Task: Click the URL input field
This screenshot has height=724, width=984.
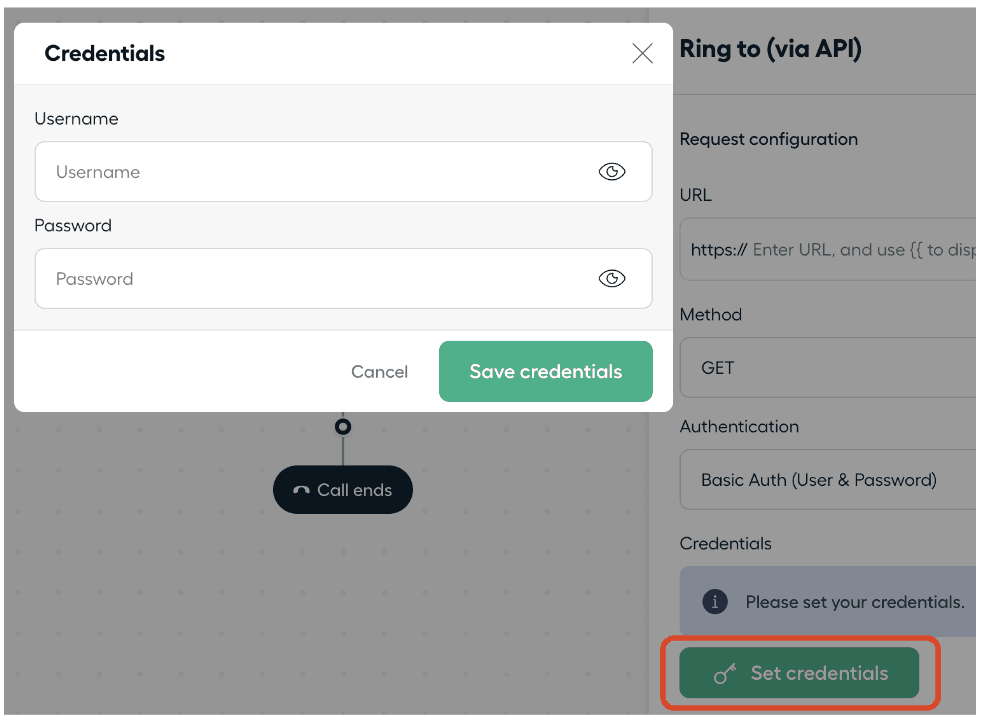Action: [860, 250]
